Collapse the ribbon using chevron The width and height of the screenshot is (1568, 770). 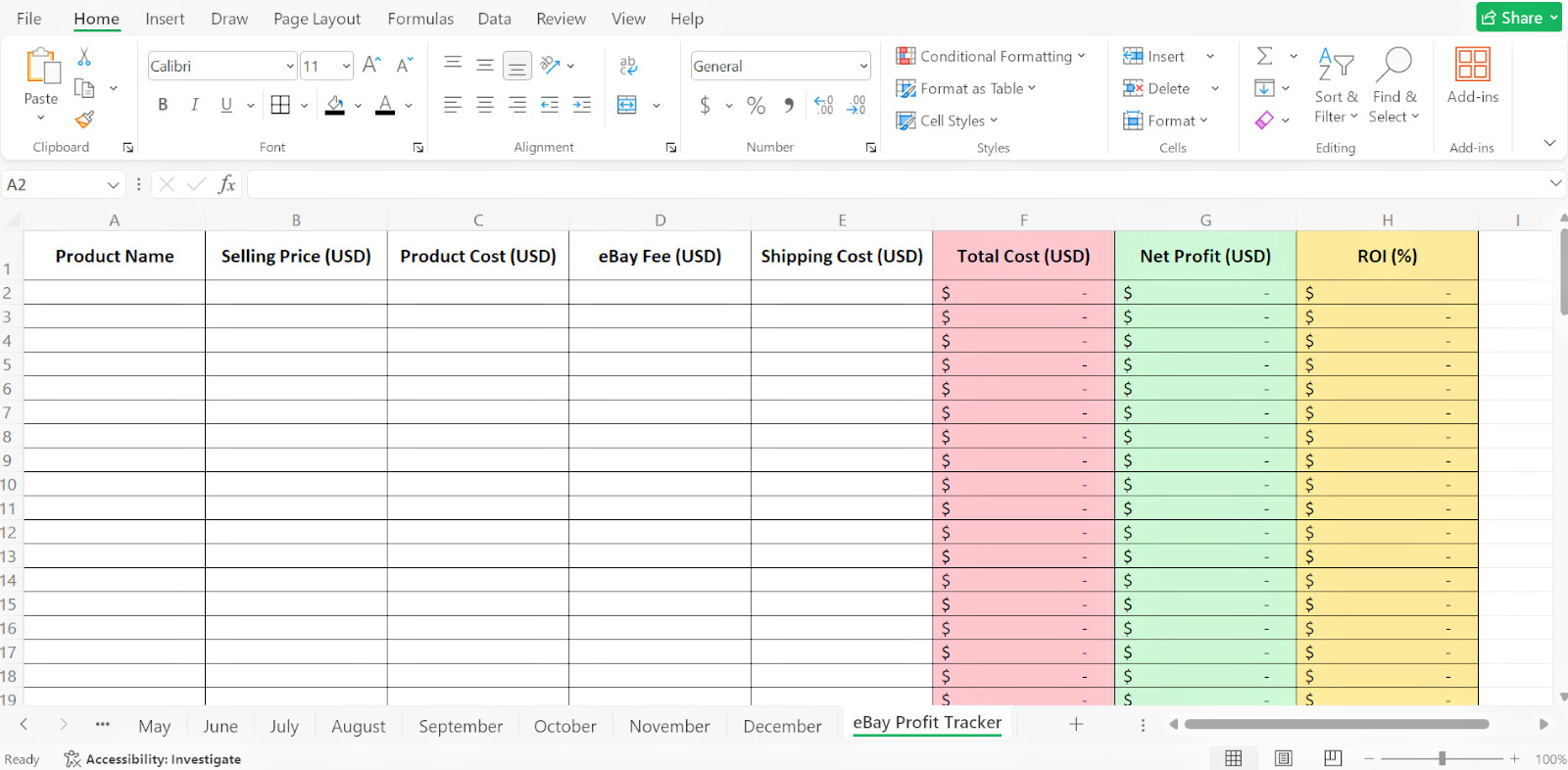click(x=1549, y=143)
